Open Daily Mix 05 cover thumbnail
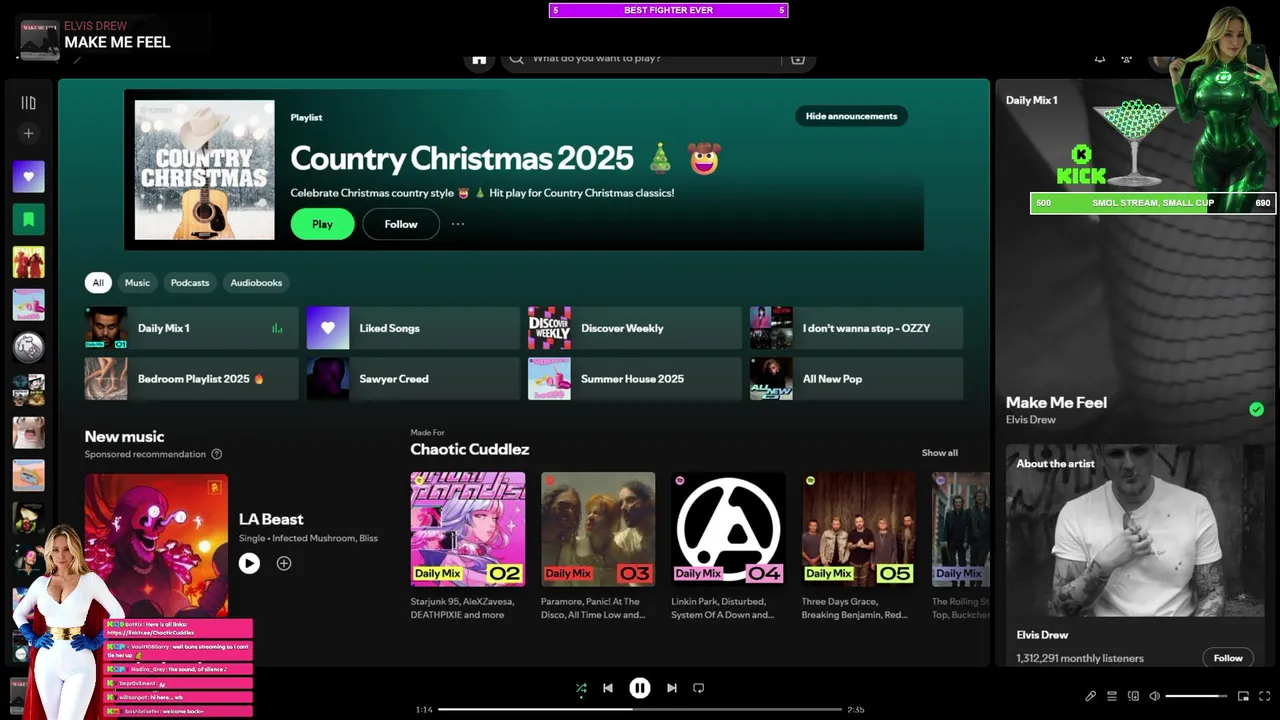 click(x=859, y=529)
